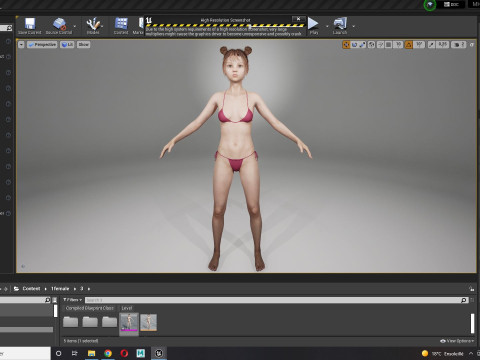Open the Perspective view mode menu
Viewport: 480px width, 360px height.
point(42,45)
